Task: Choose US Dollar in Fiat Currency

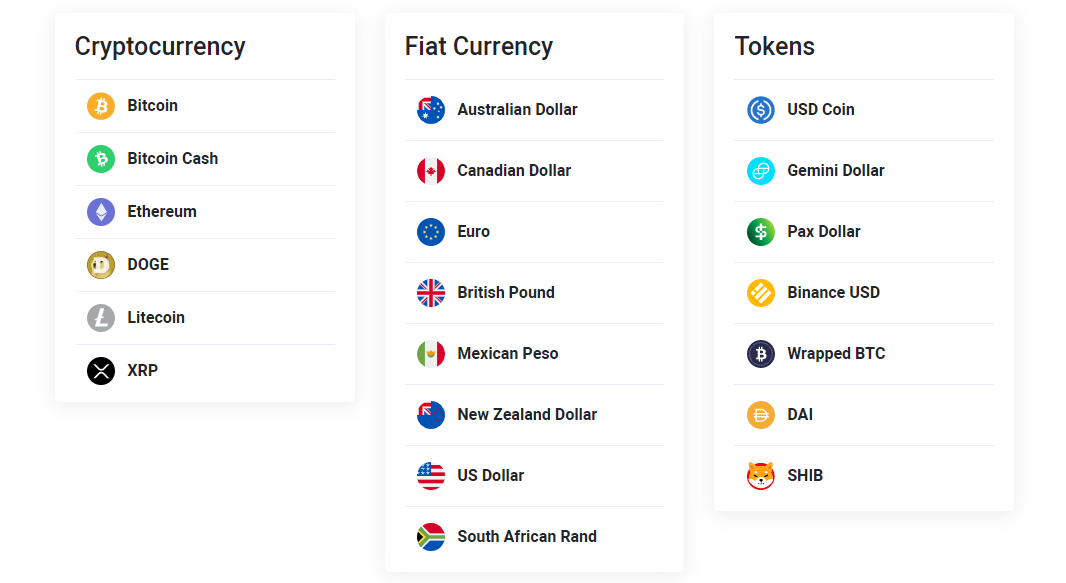Action: pyautogui.click(x=490, y=476)
